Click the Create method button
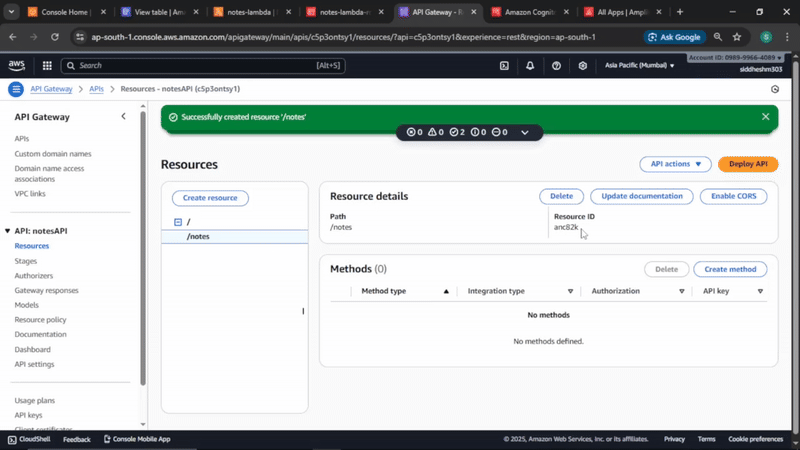800x450 pixels. coord(730,269)
